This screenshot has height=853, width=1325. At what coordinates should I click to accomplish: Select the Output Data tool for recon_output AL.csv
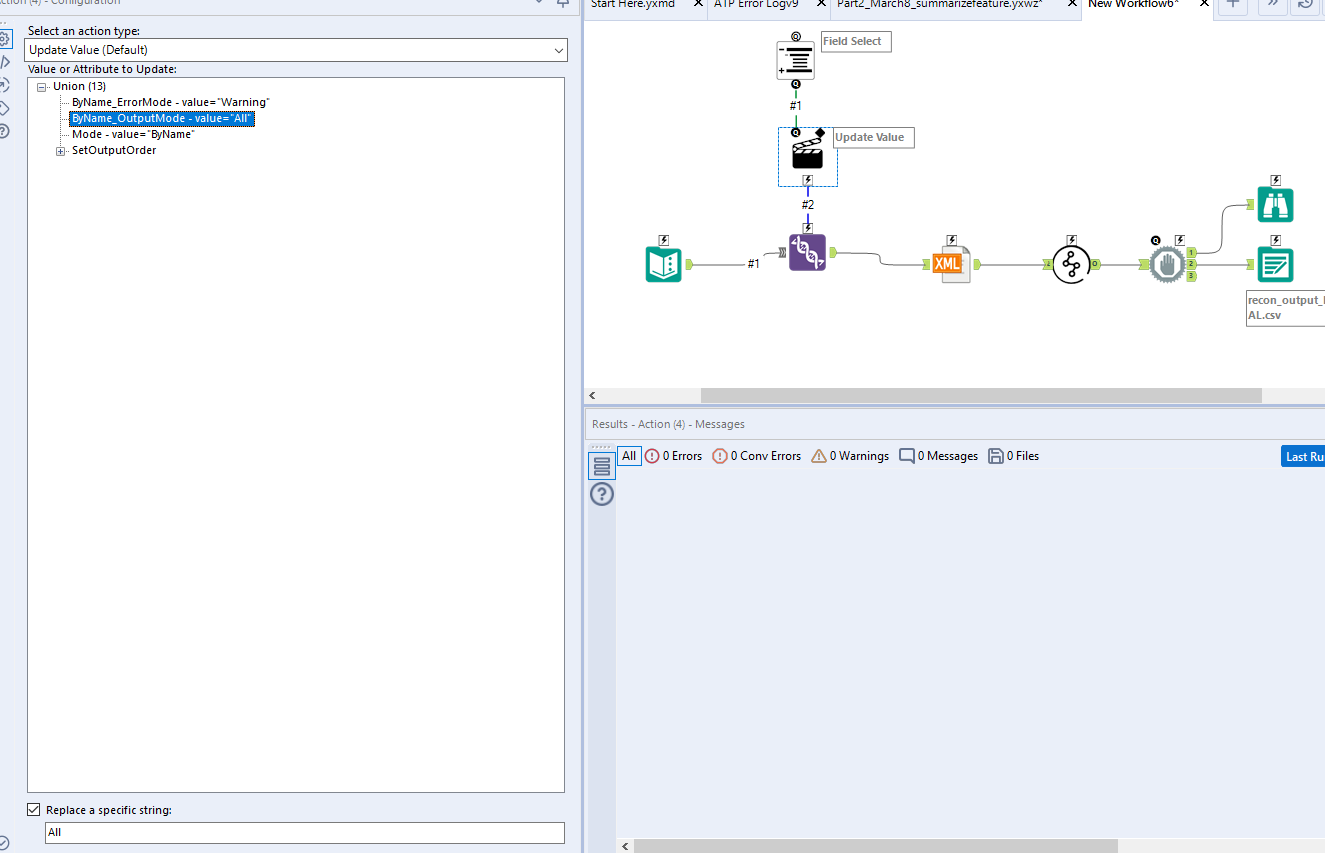pyautogui.click(x=1274, y=264)
